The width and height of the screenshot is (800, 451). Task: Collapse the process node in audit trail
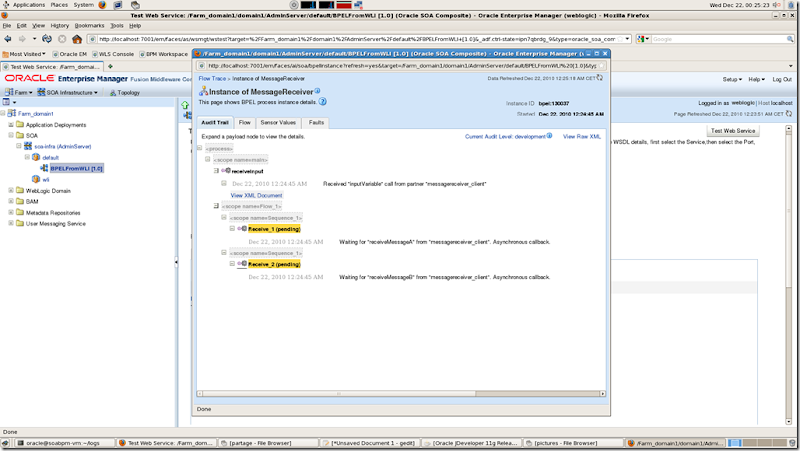coord(200,147)
